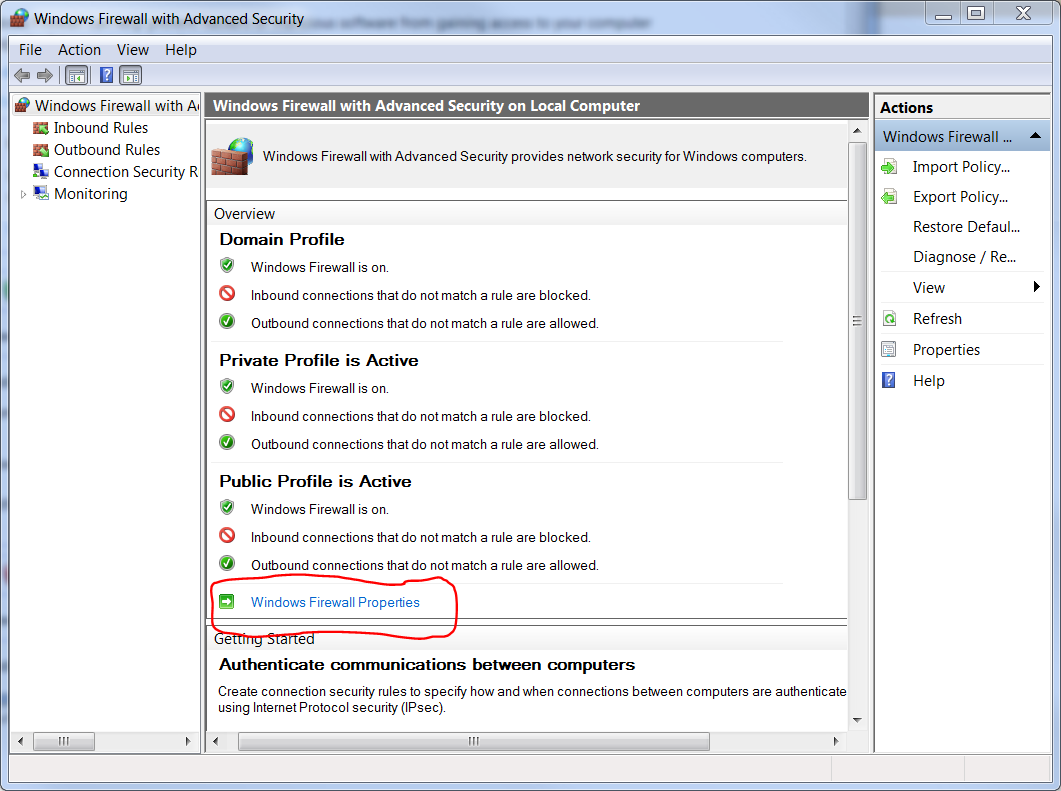Click the main pane scroll down arrow
This screenshot has width=1061, height=791.
[857, 720]
